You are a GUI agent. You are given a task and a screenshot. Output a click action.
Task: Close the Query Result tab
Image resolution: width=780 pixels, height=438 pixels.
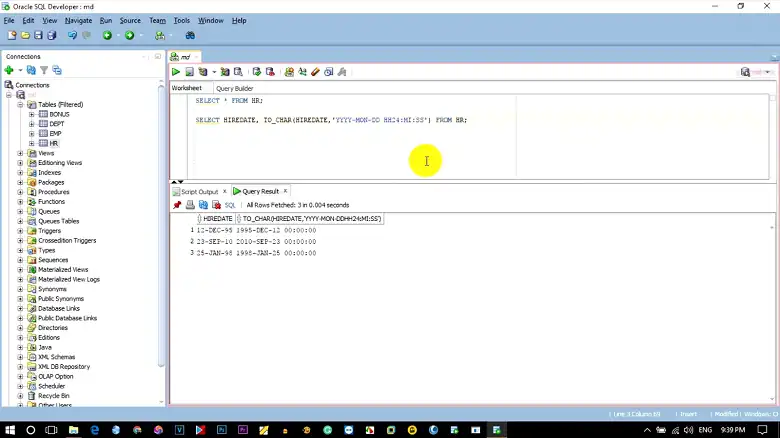pos(285,191)
